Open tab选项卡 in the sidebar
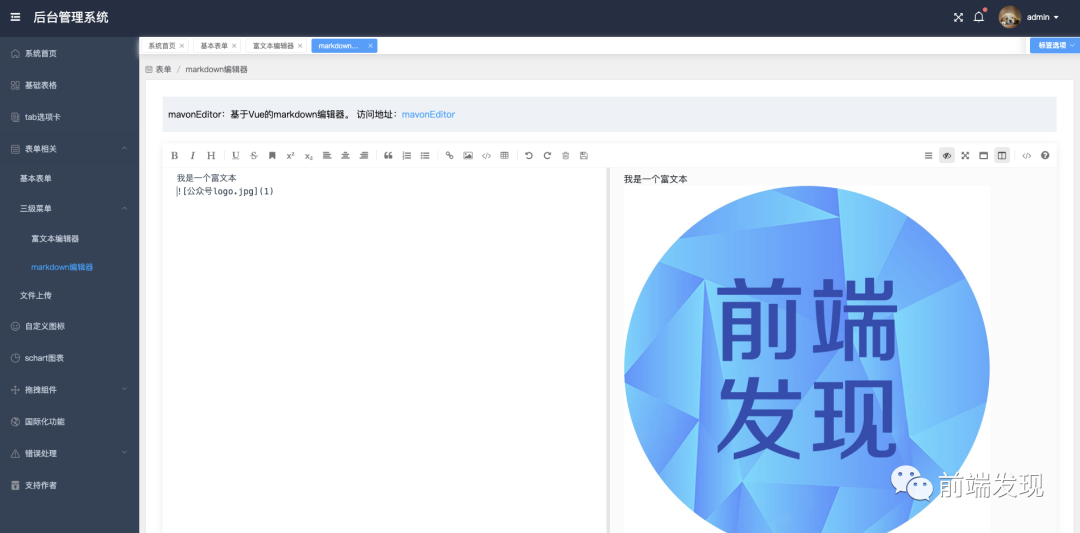Viewport: 1080px width, 533px height. (69, 117)
